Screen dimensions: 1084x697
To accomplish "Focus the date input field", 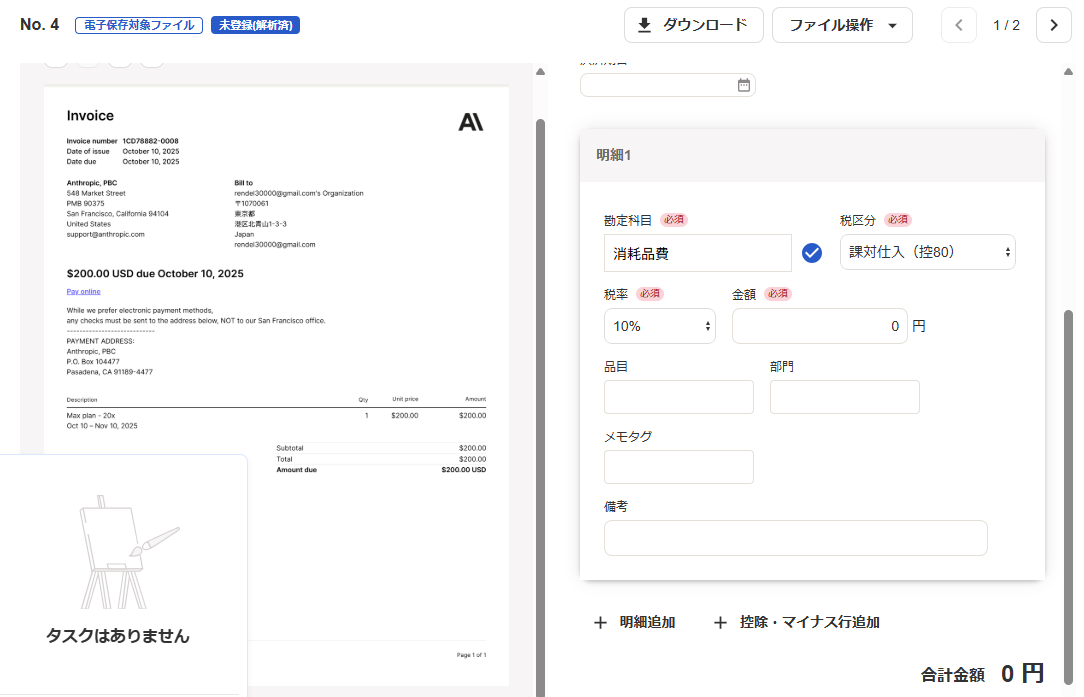I will (667, 85).
